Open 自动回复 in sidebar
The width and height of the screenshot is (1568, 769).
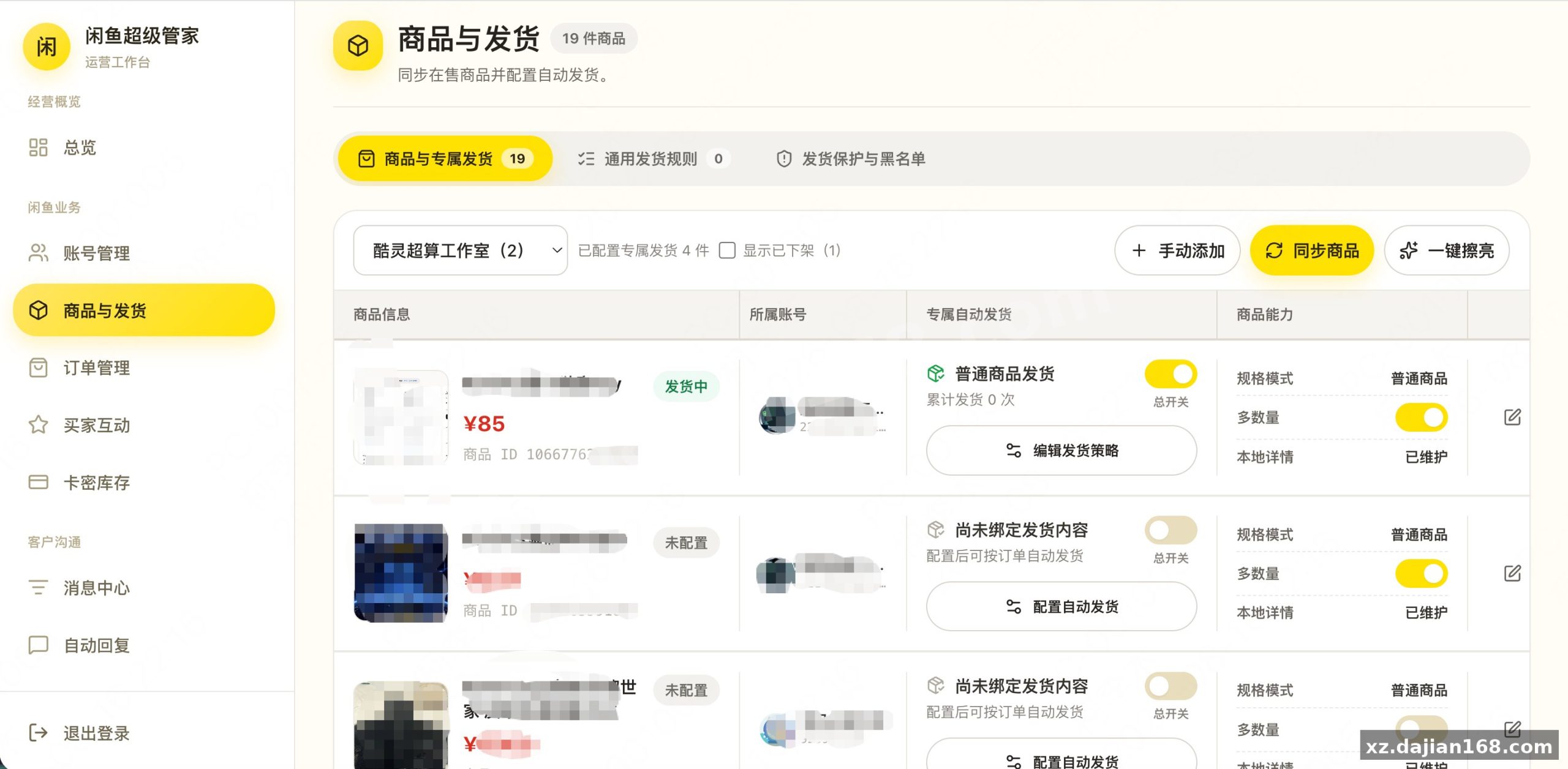(144, 645)
